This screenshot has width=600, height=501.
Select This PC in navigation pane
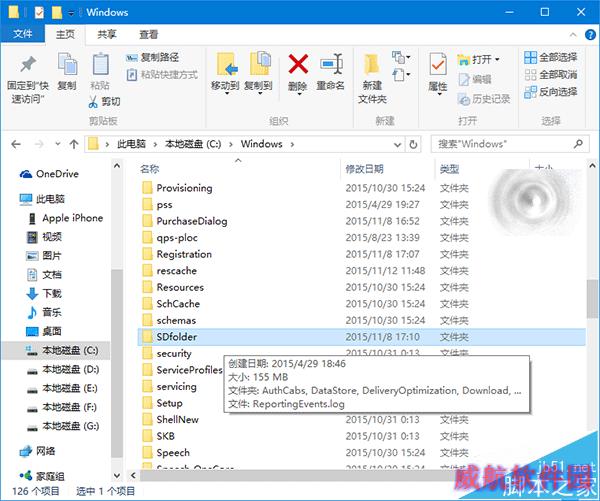(42, 199)
